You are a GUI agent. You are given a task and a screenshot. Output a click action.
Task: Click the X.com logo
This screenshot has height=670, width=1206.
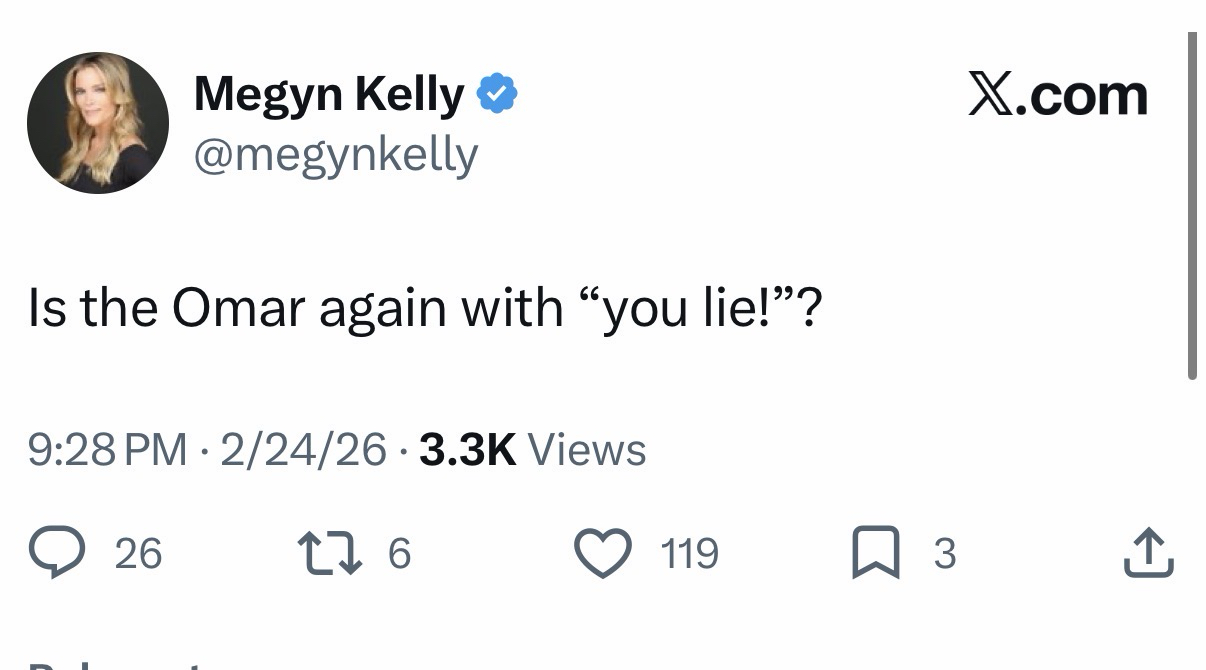coord(1058,95)
